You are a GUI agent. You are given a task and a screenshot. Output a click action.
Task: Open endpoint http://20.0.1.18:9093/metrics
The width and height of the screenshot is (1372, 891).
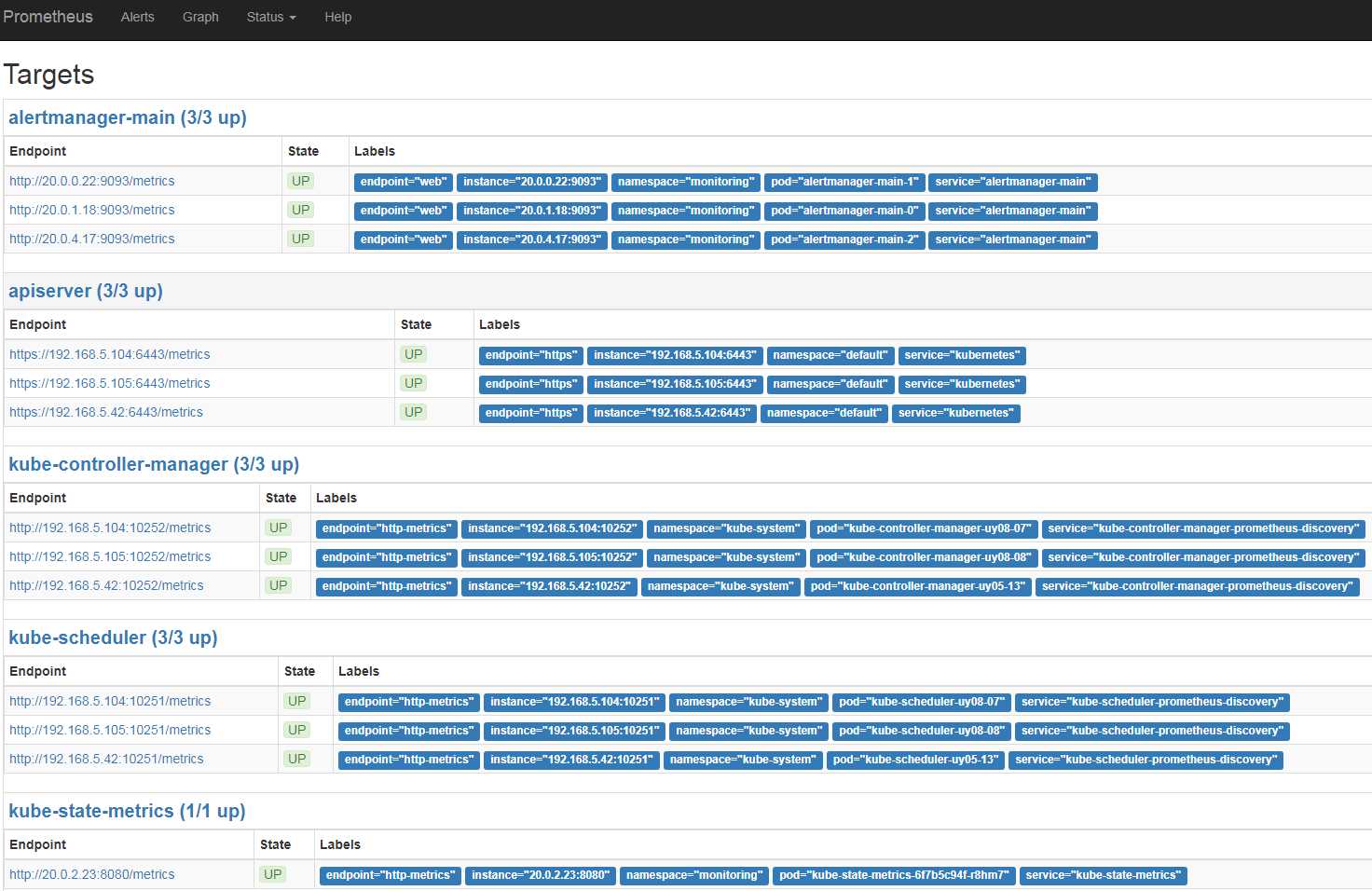(92, 210)
